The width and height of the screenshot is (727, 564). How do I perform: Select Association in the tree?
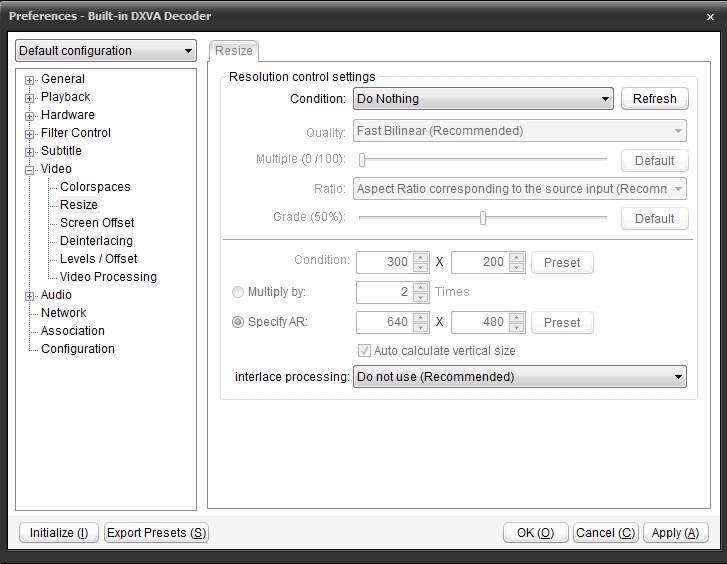coord(73,331)
